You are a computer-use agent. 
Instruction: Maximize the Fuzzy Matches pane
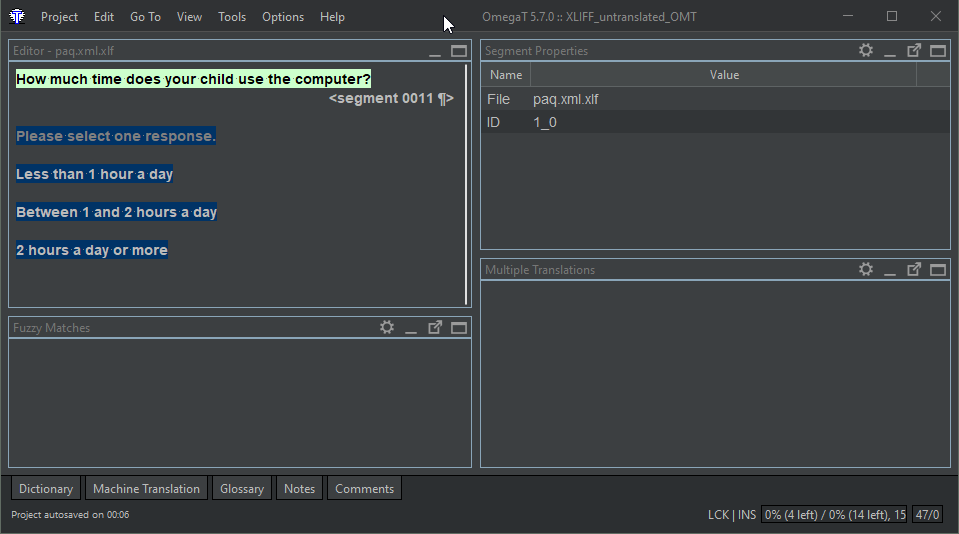[459, 328]
